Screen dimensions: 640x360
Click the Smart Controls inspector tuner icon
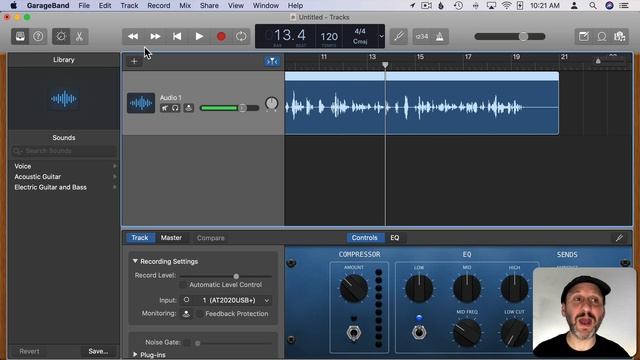pyautogui.click(x=619, y=238)
